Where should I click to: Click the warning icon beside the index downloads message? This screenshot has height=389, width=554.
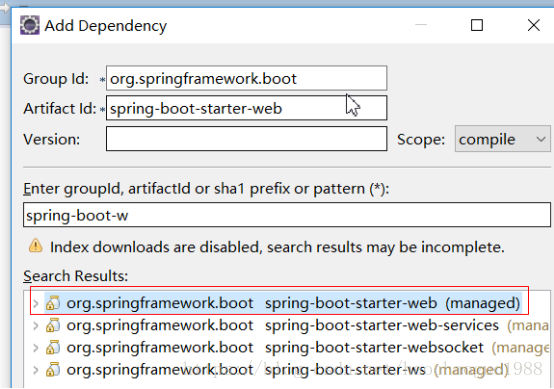tap(35, 246)
